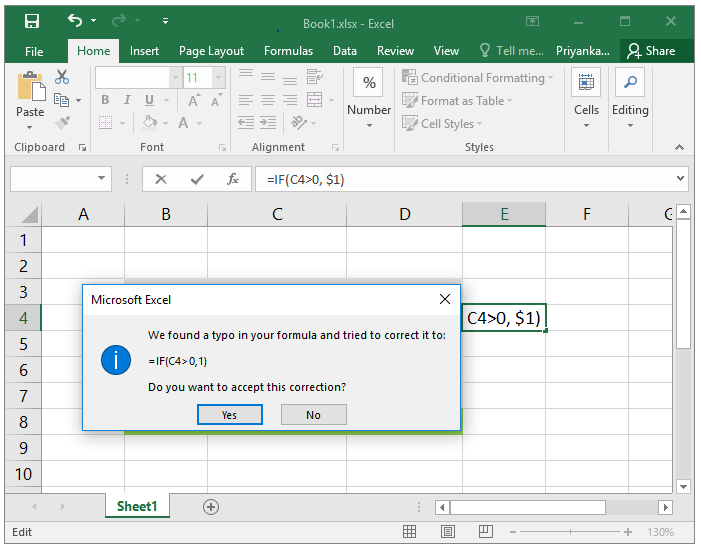Click the Wrap Text icon

(x=315, y=77)
